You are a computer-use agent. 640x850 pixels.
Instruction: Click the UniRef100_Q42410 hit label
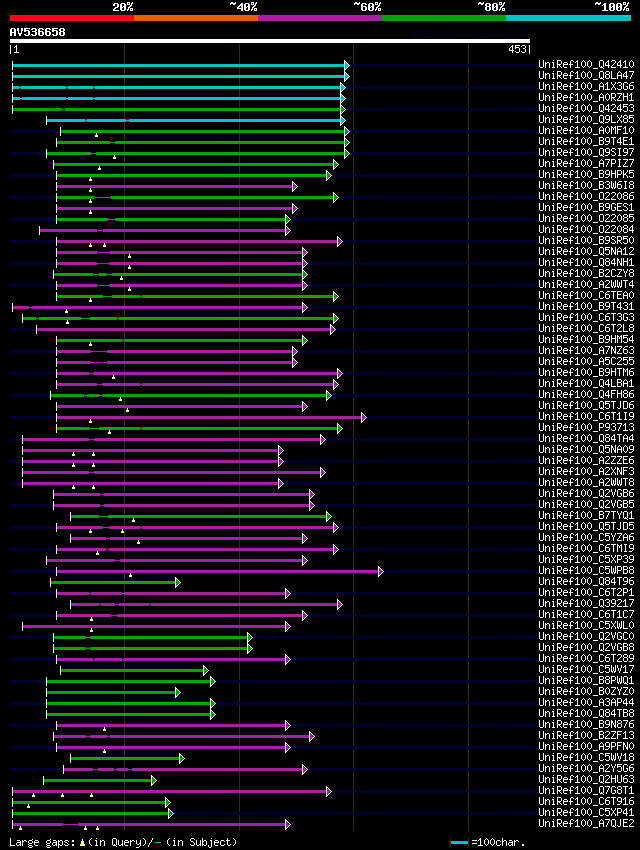pyautogui.click(x=586, y=64)
